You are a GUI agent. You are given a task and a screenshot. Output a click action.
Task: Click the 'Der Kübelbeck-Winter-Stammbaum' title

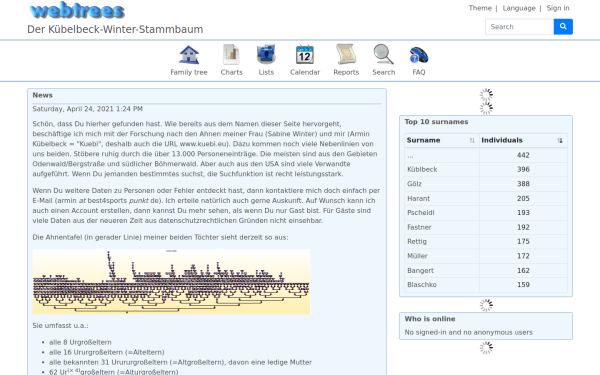(x=115, y=29)
